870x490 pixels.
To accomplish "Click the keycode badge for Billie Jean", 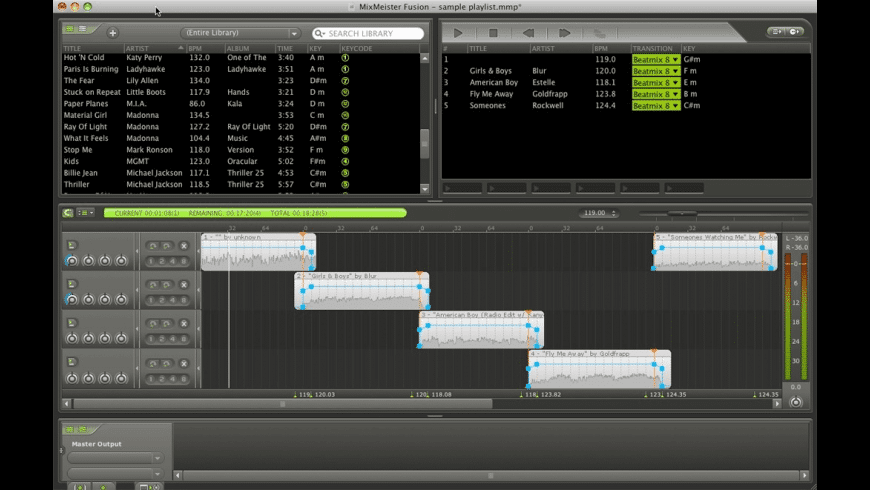I will point(345,172).
